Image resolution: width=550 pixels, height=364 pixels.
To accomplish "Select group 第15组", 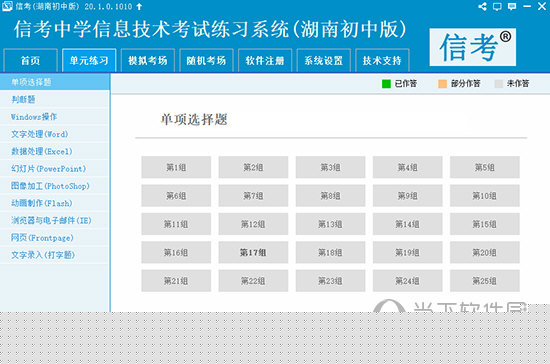I will (x=485, y=224).
